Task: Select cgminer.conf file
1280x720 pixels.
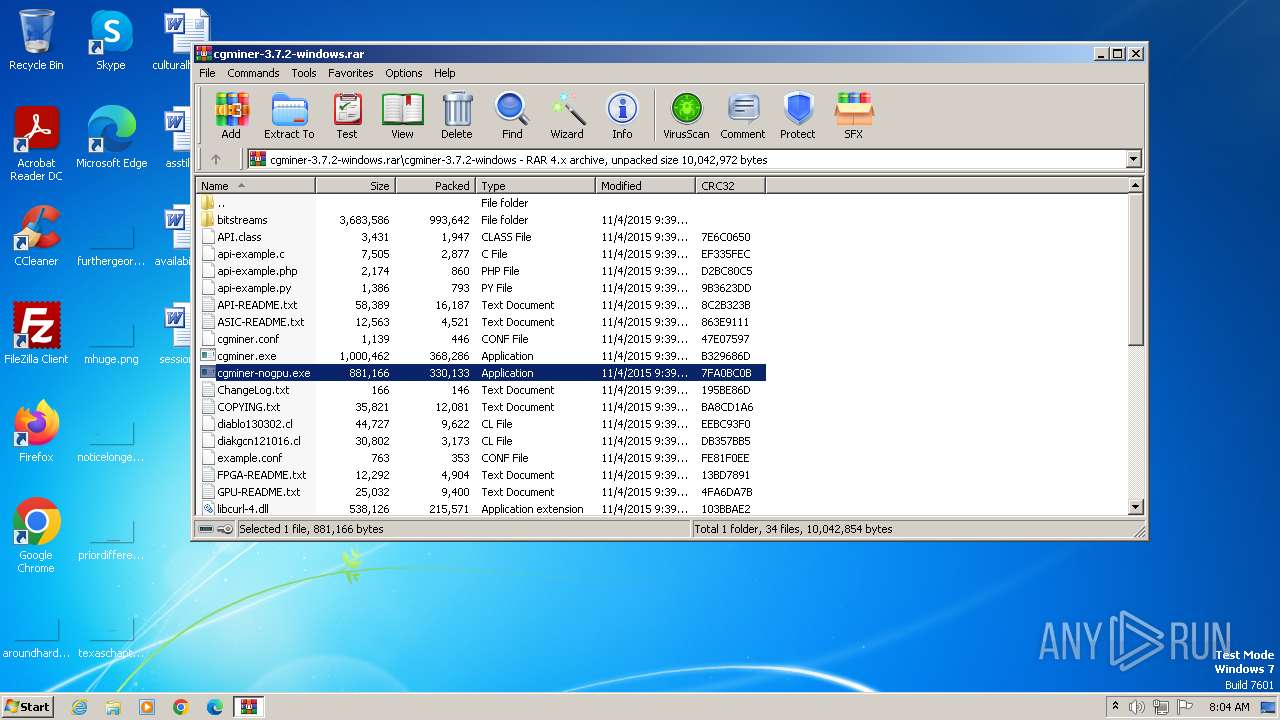Action: pyautogui.click(x=481, y=339)
